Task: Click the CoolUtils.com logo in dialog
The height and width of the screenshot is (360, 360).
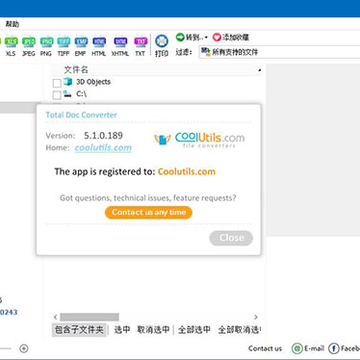Action: [x=200, y=139]
